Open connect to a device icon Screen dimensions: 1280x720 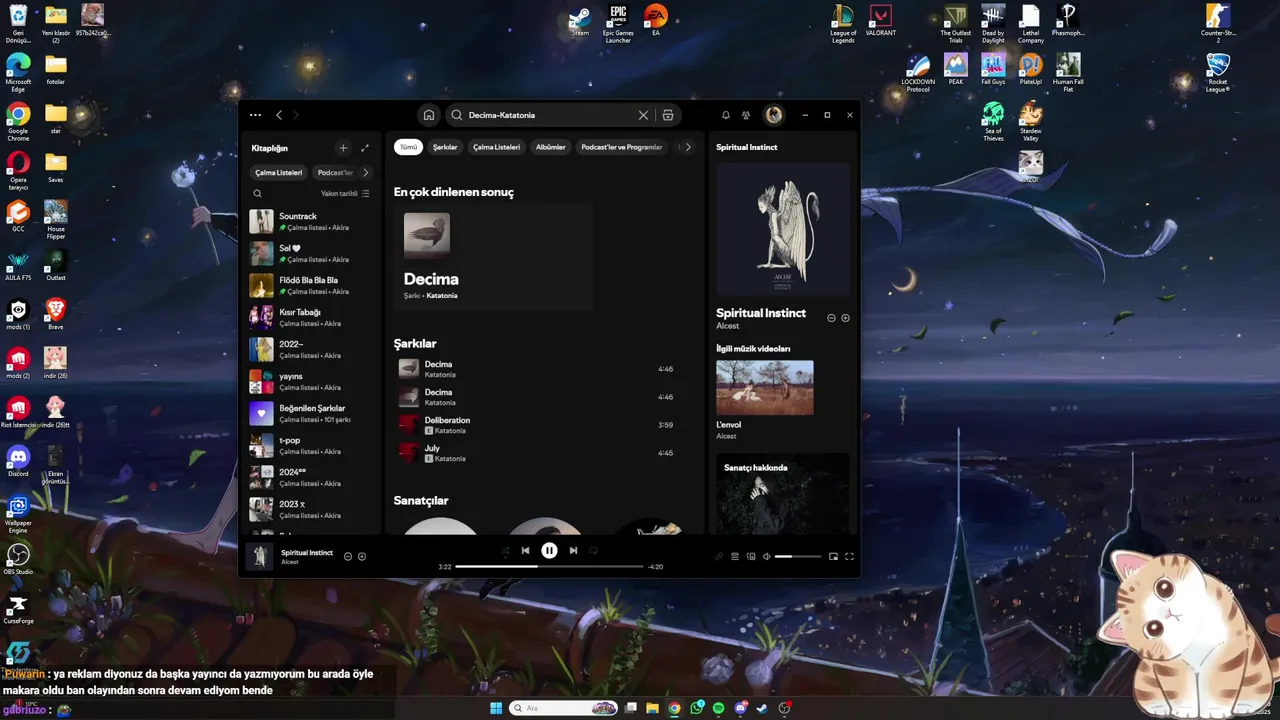tap(751, 556)
